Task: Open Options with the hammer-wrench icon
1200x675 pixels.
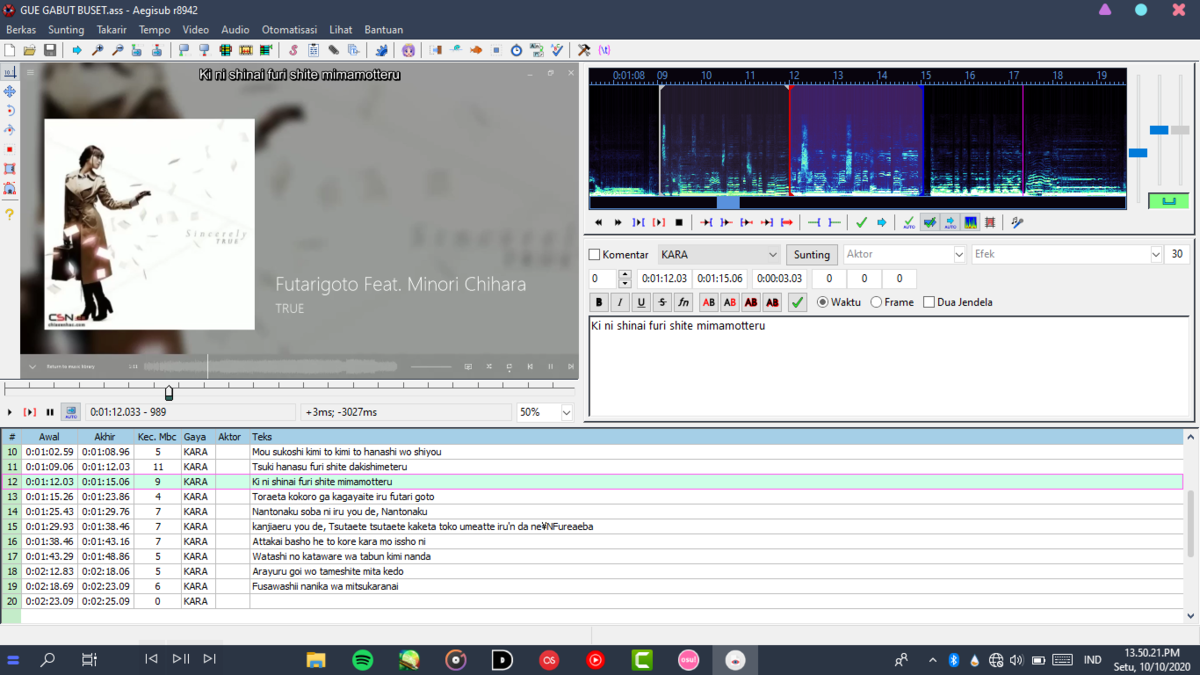Action: 584,50
